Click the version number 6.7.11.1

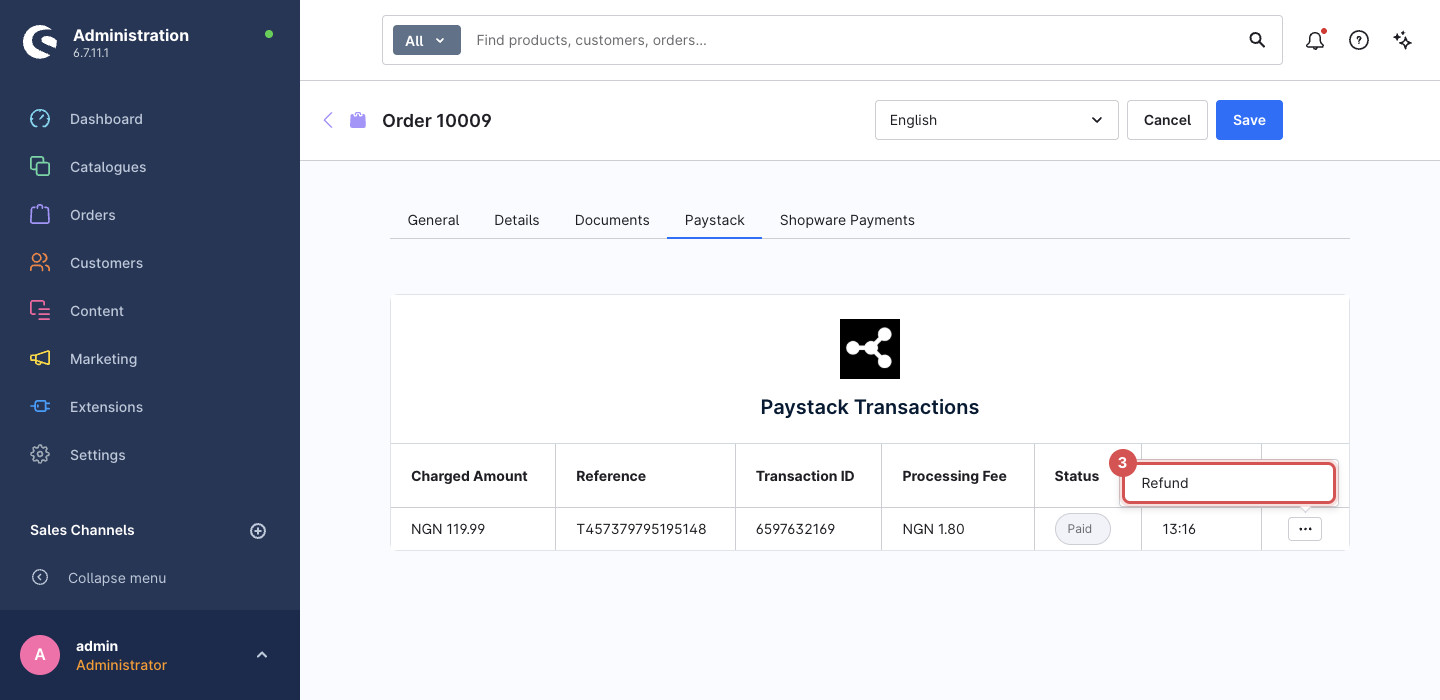[91, 53]
